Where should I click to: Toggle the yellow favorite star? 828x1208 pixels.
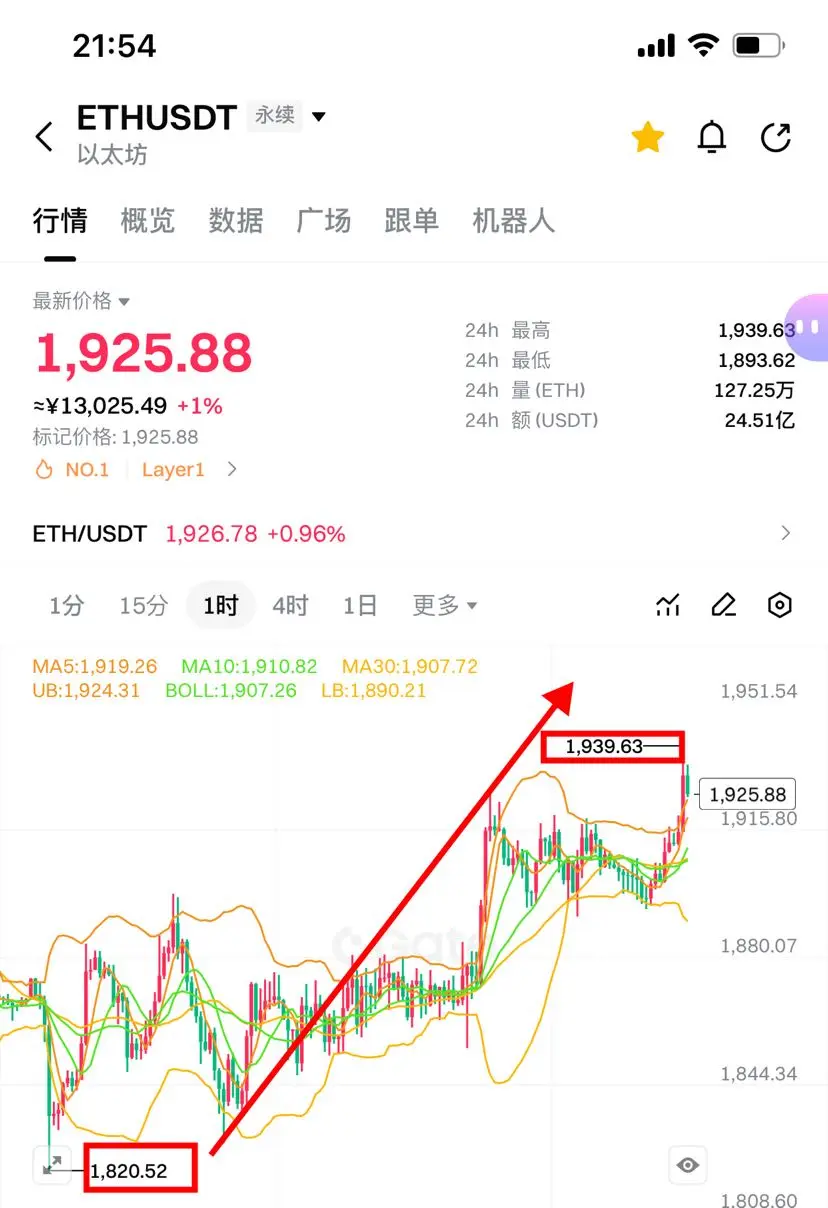pyautogui.click(x=648, y=137)
